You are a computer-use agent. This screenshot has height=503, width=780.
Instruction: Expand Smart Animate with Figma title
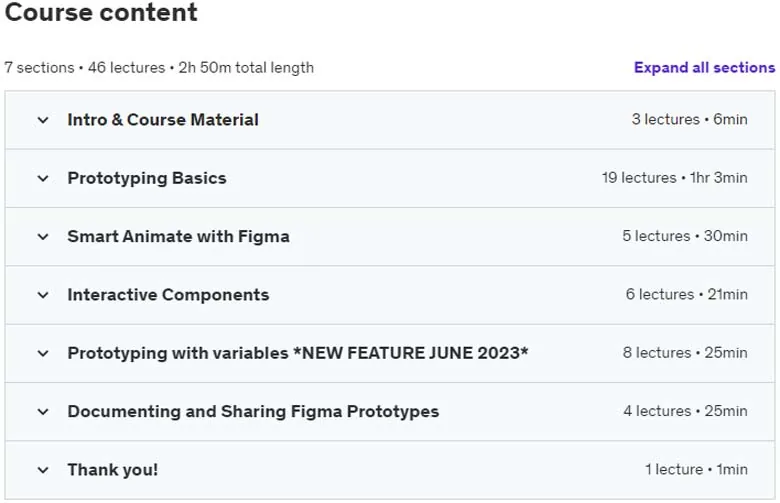(179, 236)
